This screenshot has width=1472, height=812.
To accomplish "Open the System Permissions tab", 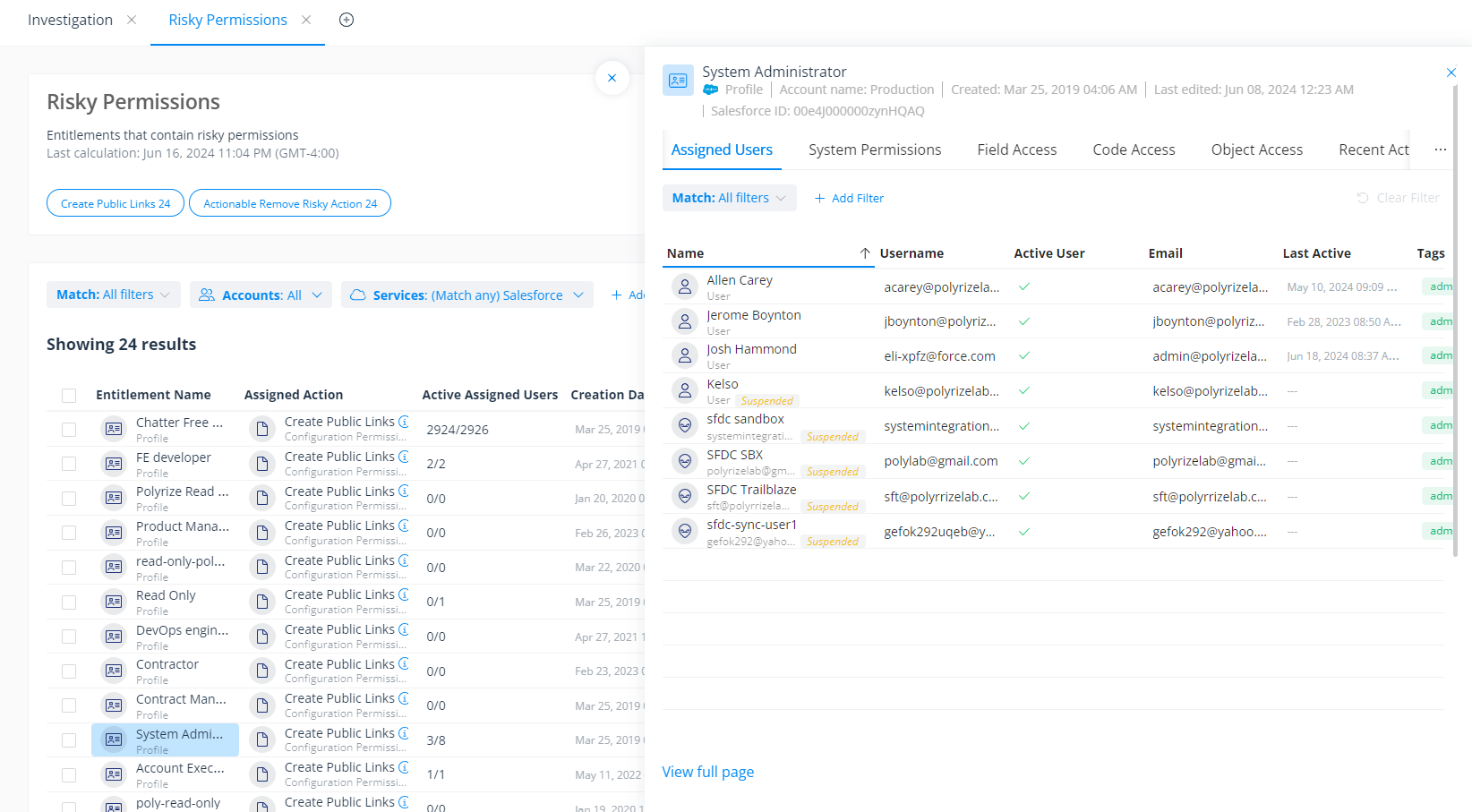I will tap(875, 150).
